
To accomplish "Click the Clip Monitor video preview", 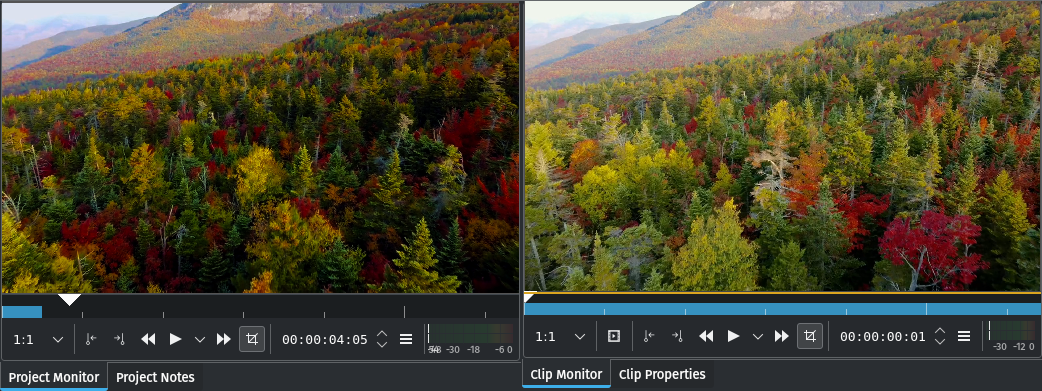I will click(x=783, y=146).
